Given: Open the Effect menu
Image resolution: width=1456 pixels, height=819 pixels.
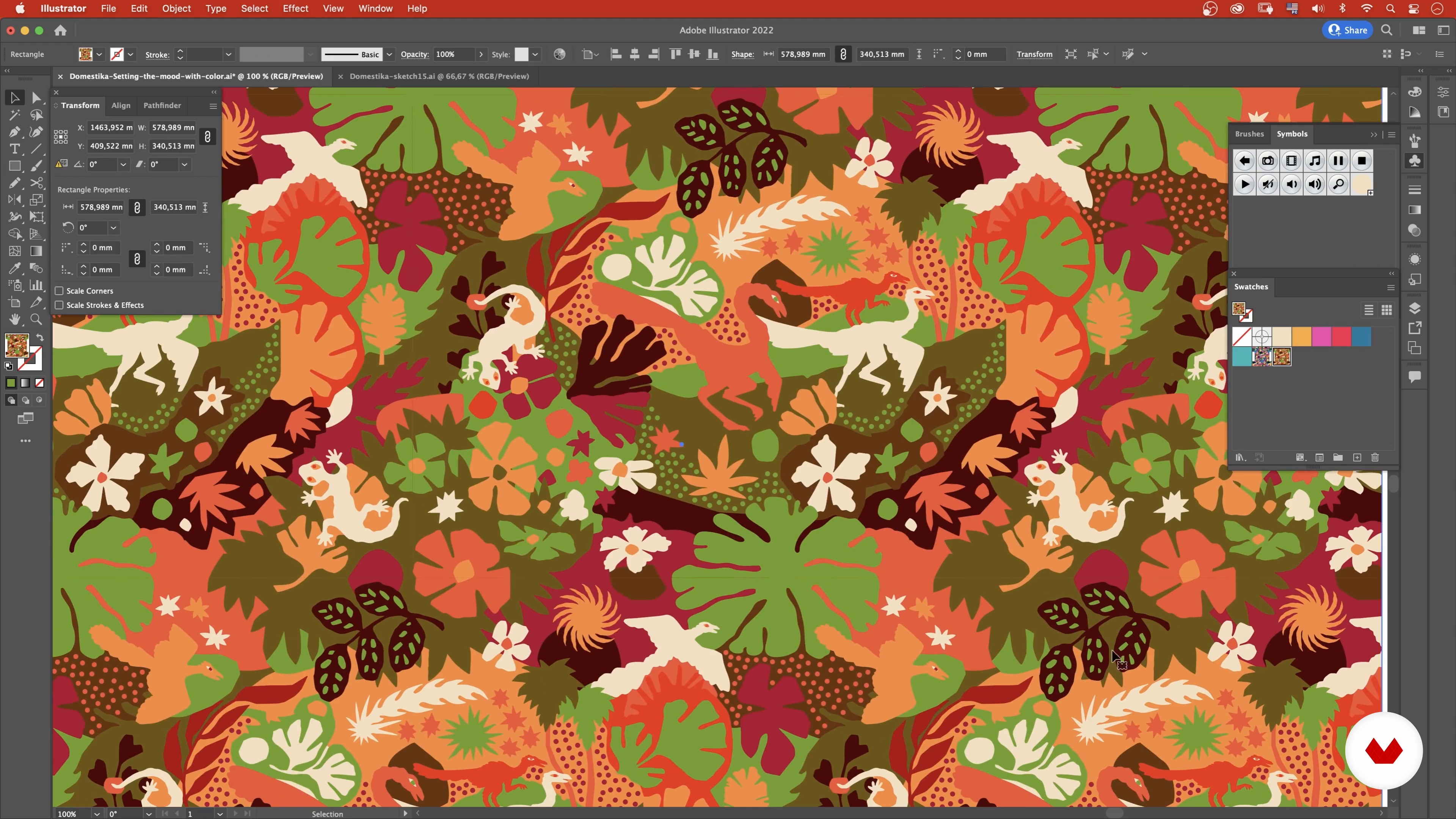Looking at the screenshot, I should coord(295,8).
